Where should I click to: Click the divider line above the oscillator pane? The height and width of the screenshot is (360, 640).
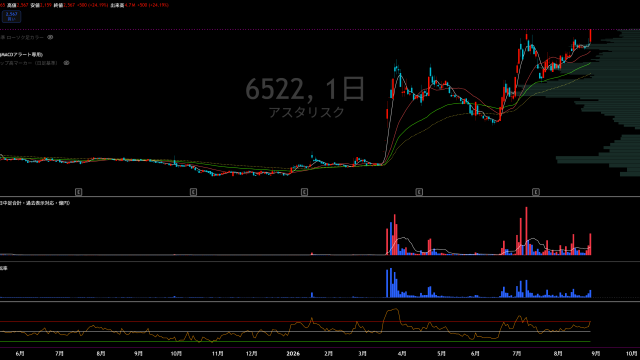(x=320, y=302)
